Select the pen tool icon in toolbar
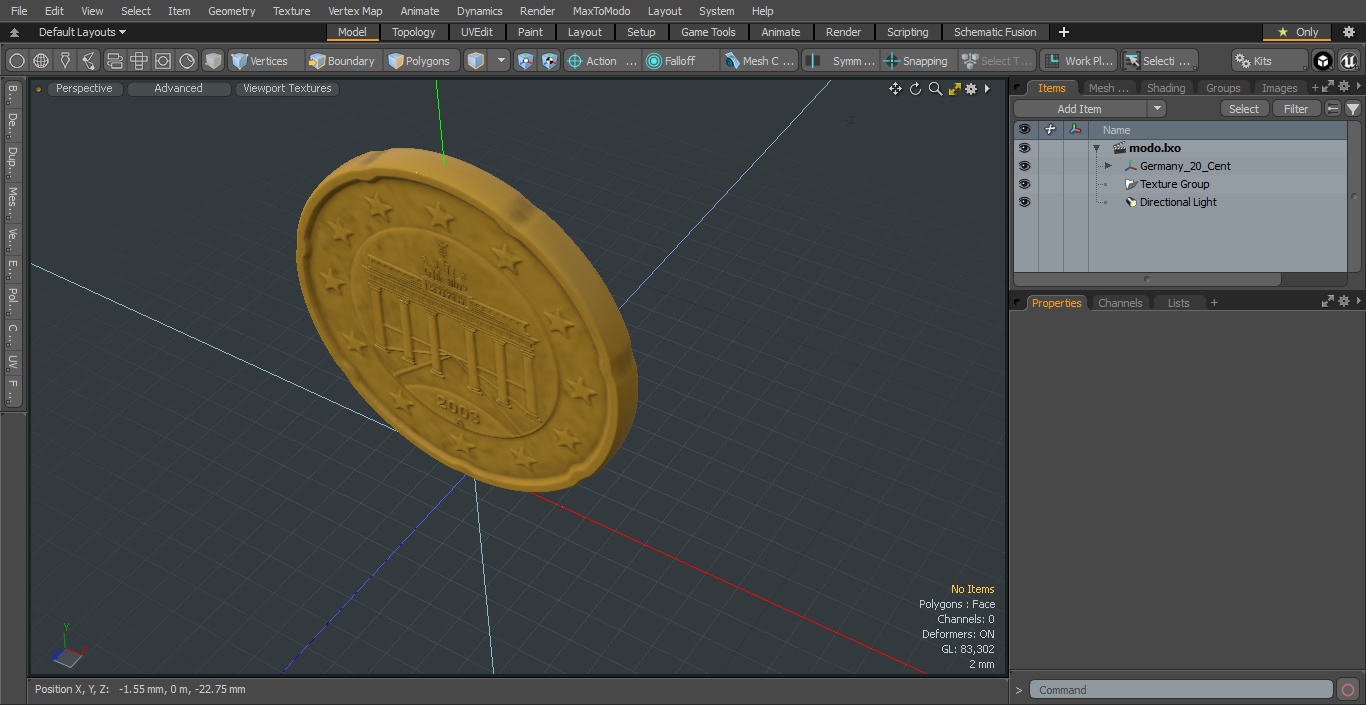Viewport: 1366px width, 705px height. pos(65,61)
